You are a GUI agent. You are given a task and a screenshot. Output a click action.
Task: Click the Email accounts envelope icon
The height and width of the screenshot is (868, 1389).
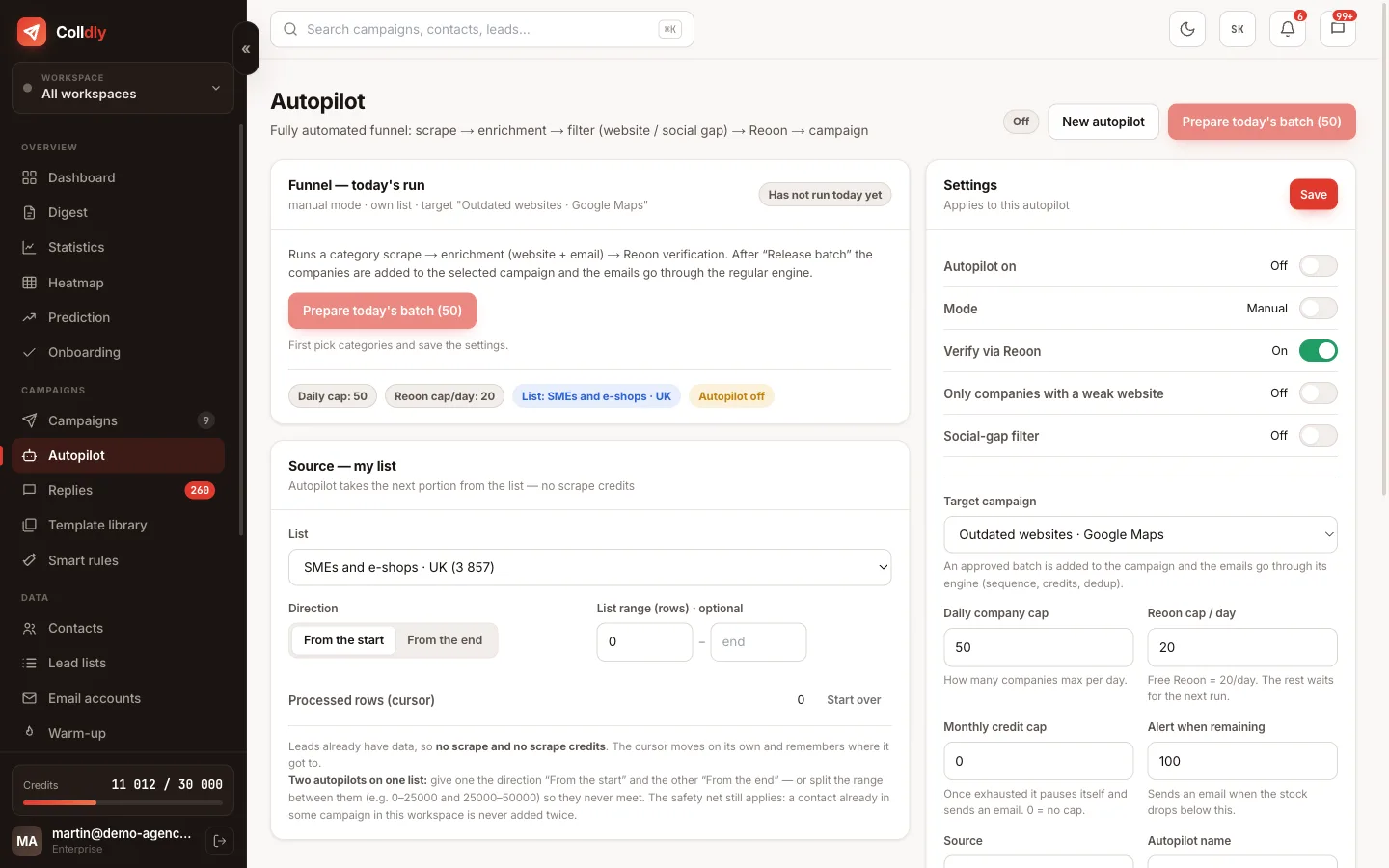click(29, 698)
